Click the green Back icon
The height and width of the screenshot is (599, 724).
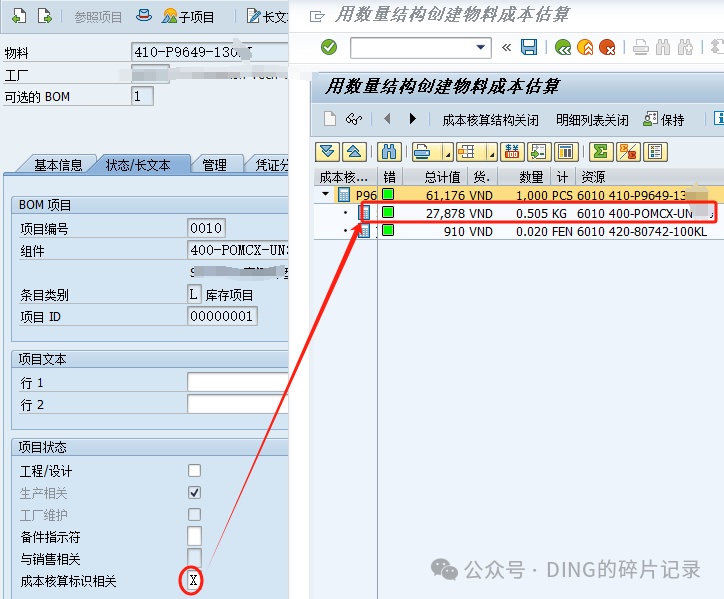point(563,47)
